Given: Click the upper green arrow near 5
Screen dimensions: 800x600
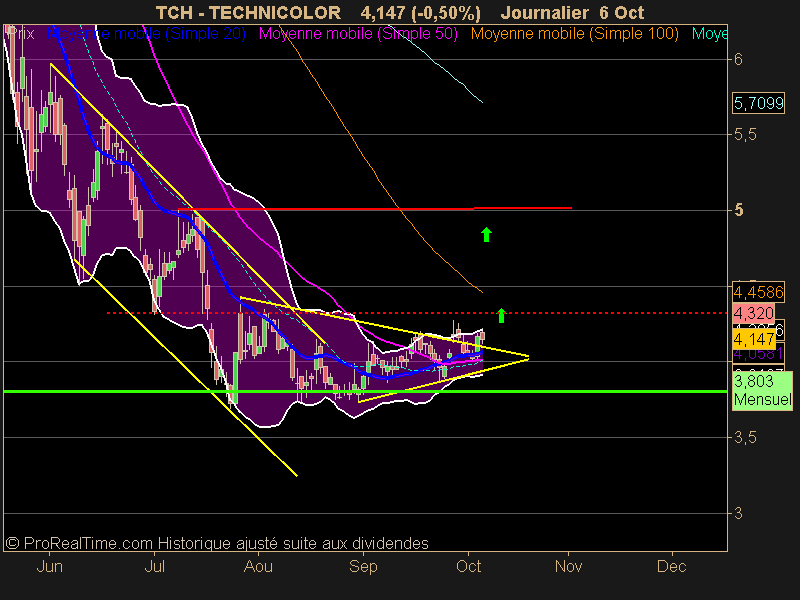Looking at the screenshot, I should 486,234.
